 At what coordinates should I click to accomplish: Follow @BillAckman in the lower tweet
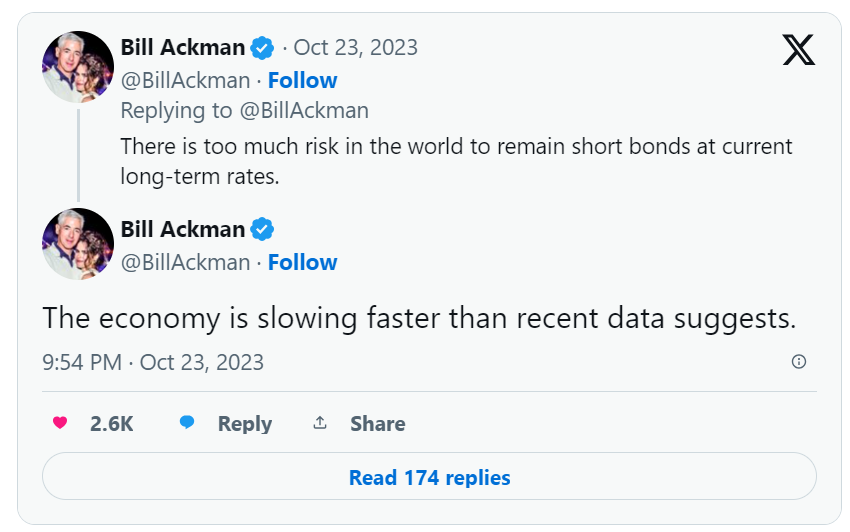click(302, 262)
